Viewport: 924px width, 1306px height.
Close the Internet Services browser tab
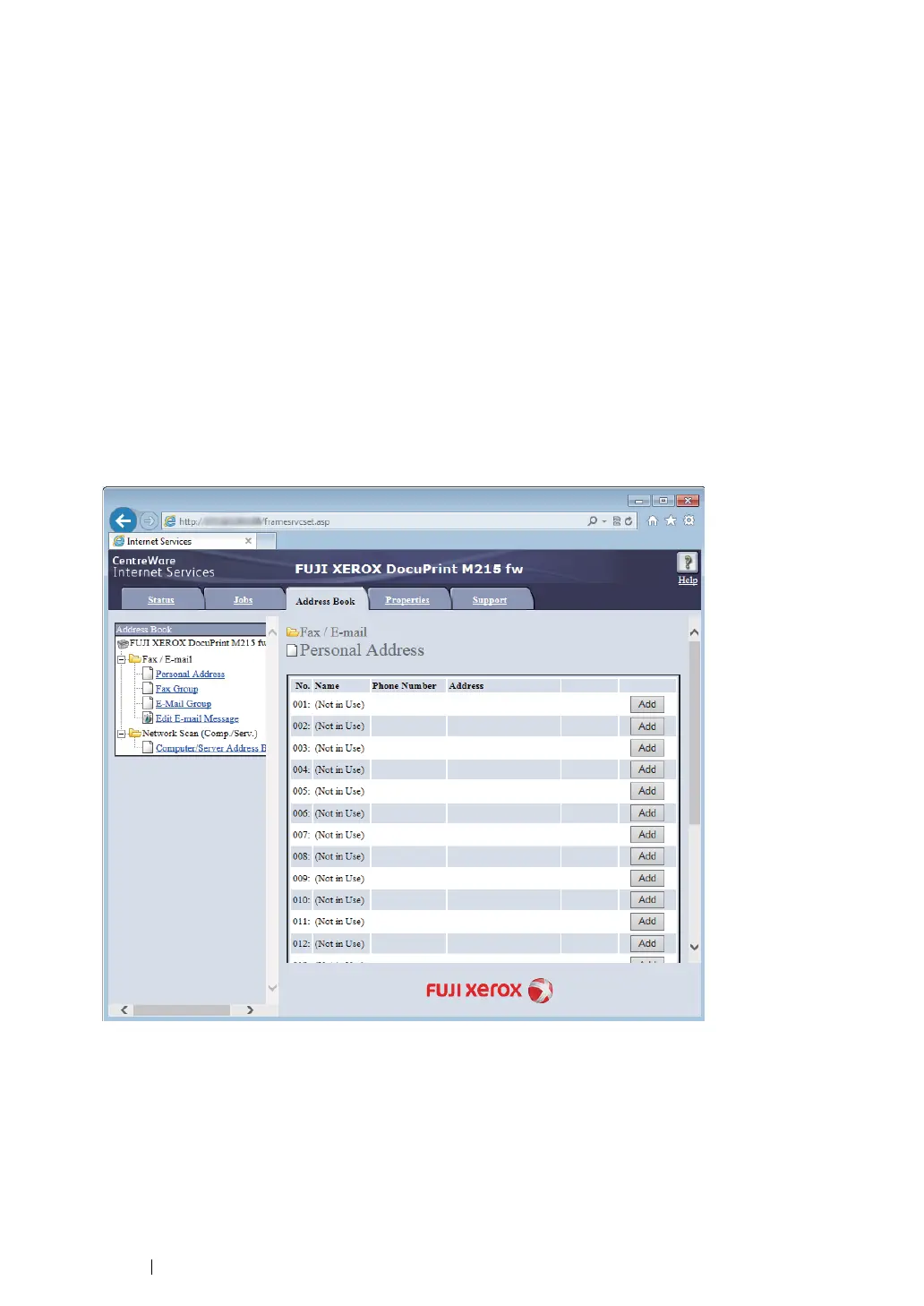pos(248,541)
